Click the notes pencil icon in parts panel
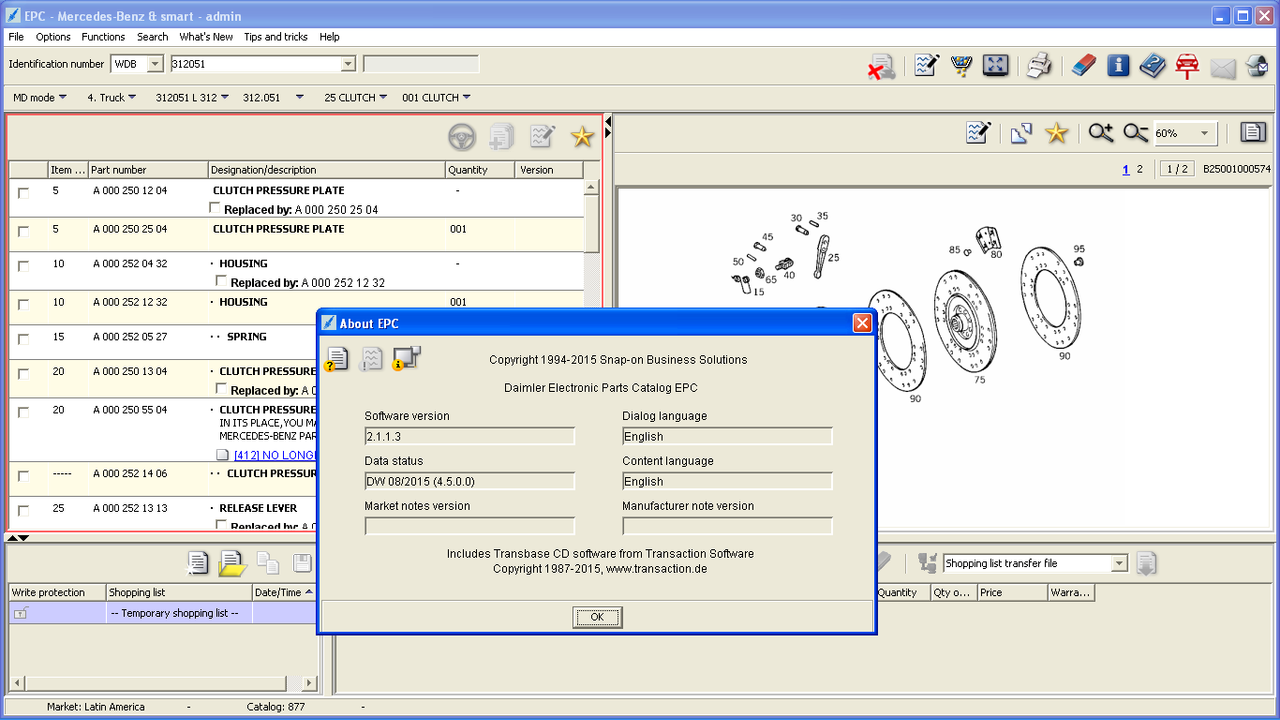 tap(542, 136)
